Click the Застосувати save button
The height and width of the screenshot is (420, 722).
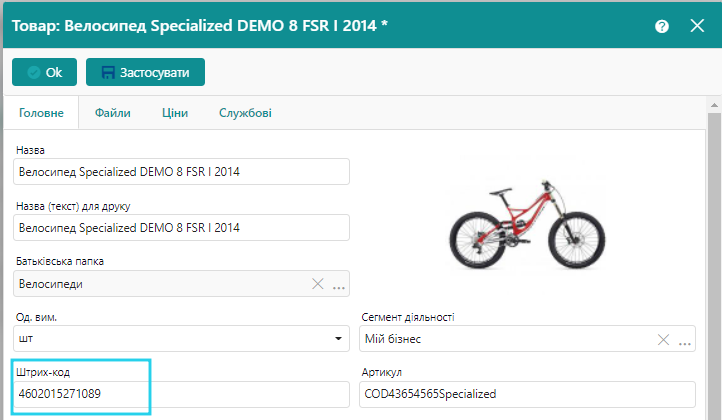145,72
